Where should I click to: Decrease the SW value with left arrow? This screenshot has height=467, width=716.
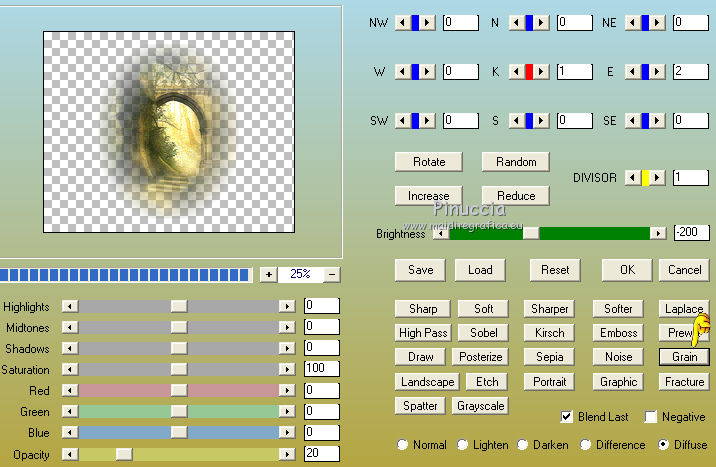(x=402, y=121)
